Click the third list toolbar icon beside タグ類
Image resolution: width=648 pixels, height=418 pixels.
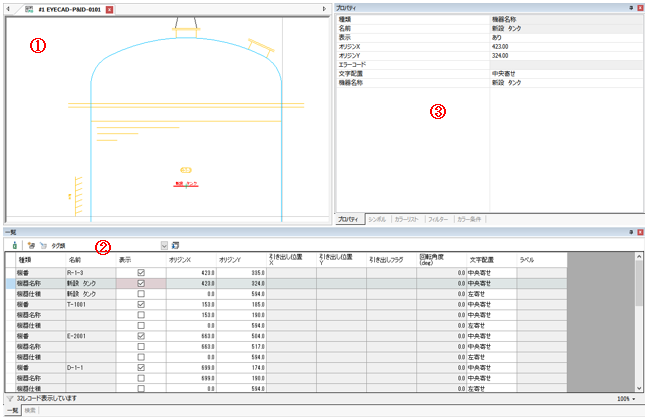(43, 245)
